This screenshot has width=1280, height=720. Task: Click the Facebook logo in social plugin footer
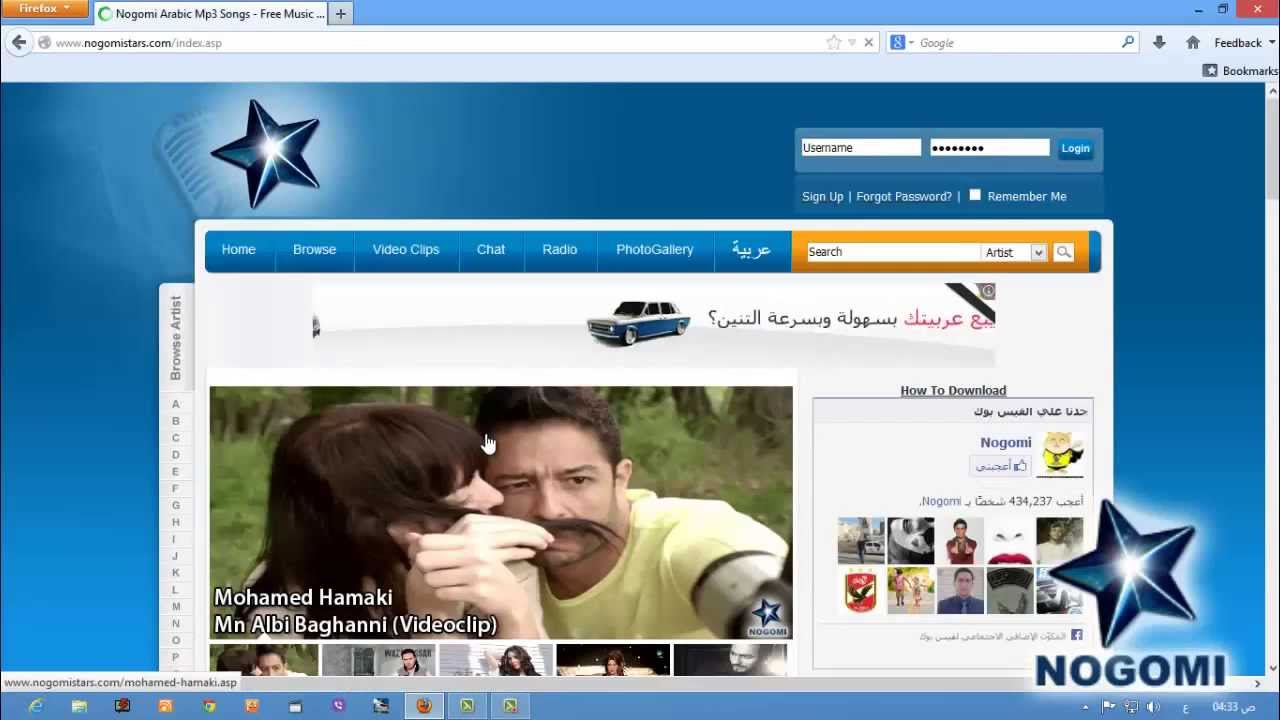point(1077,635)
